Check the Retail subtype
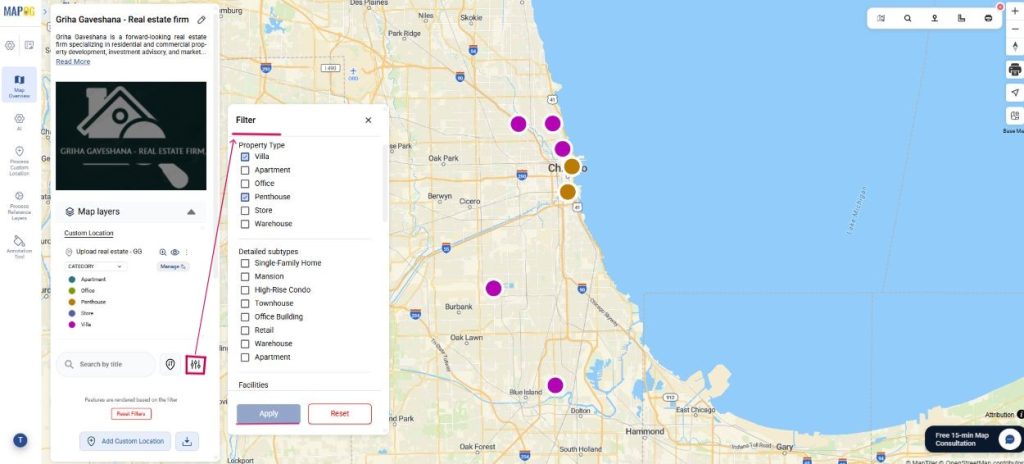The width and height of the screenshot is (1024, 464). (245, 330)
